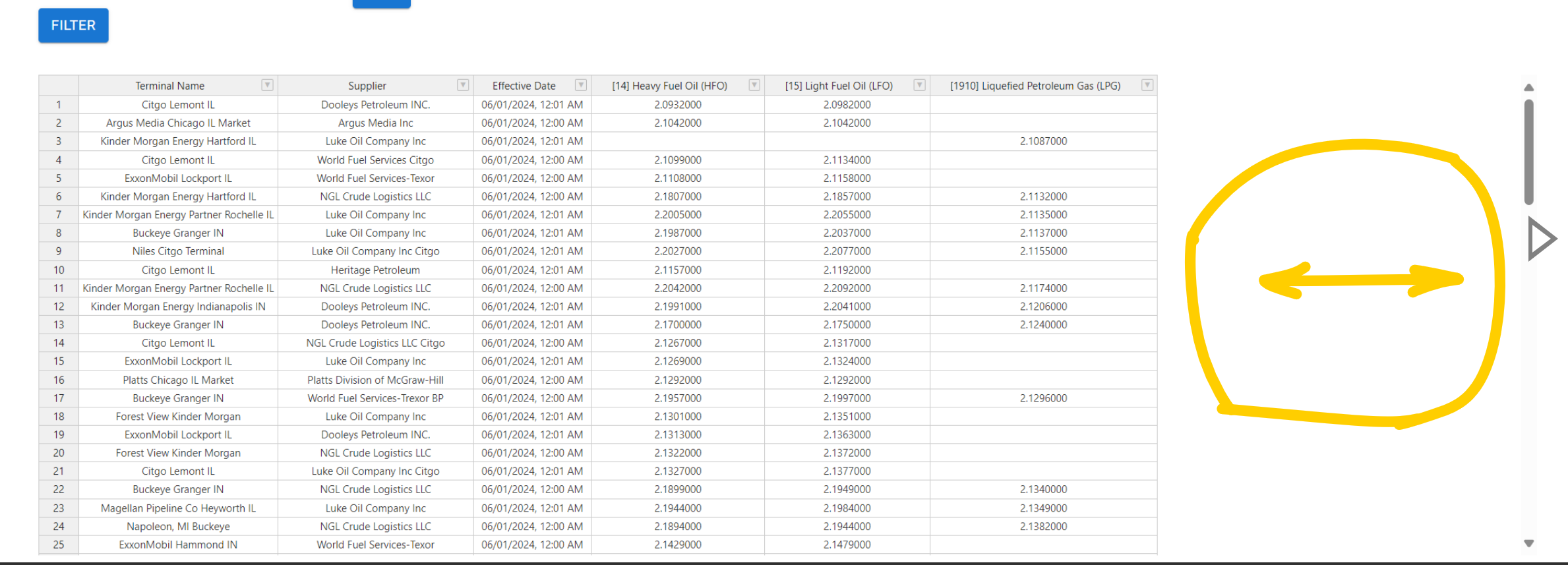
Task: Open Liquefied Petroleum Gas filter dropdown
Action: (x=1147, y=85)
